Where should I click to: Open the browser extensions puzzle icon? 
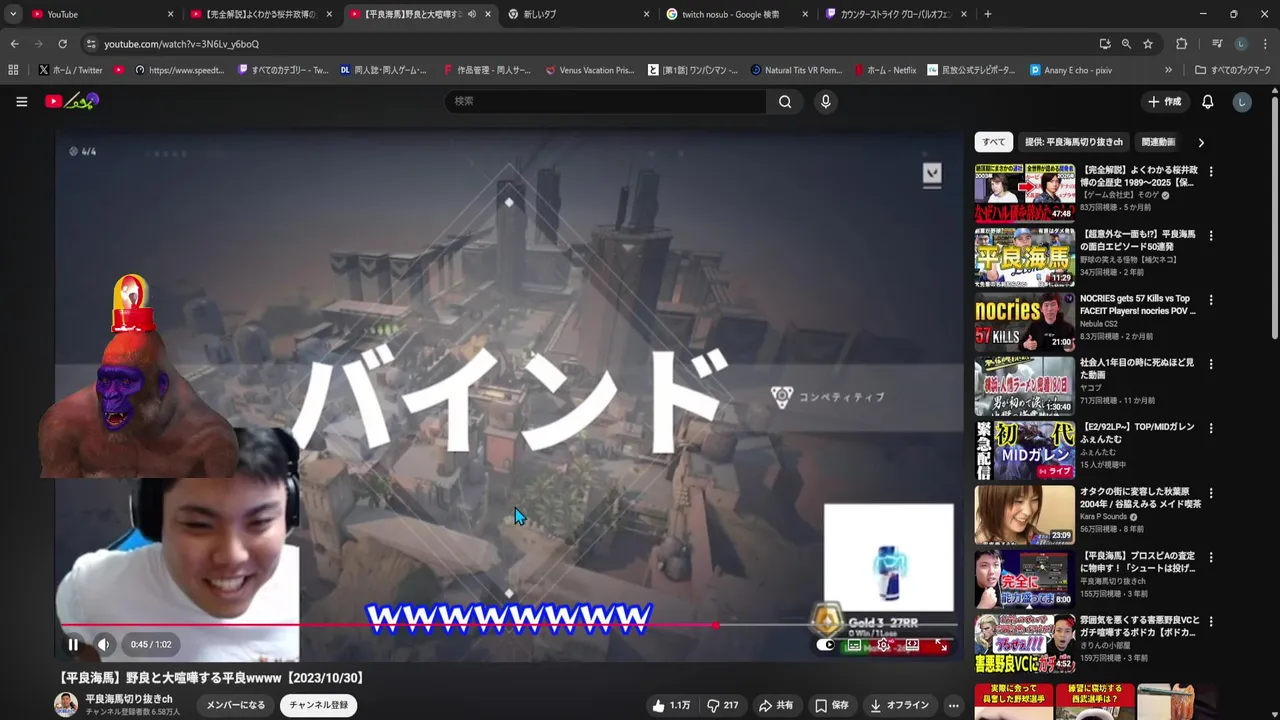click(x=1182, y=44)
